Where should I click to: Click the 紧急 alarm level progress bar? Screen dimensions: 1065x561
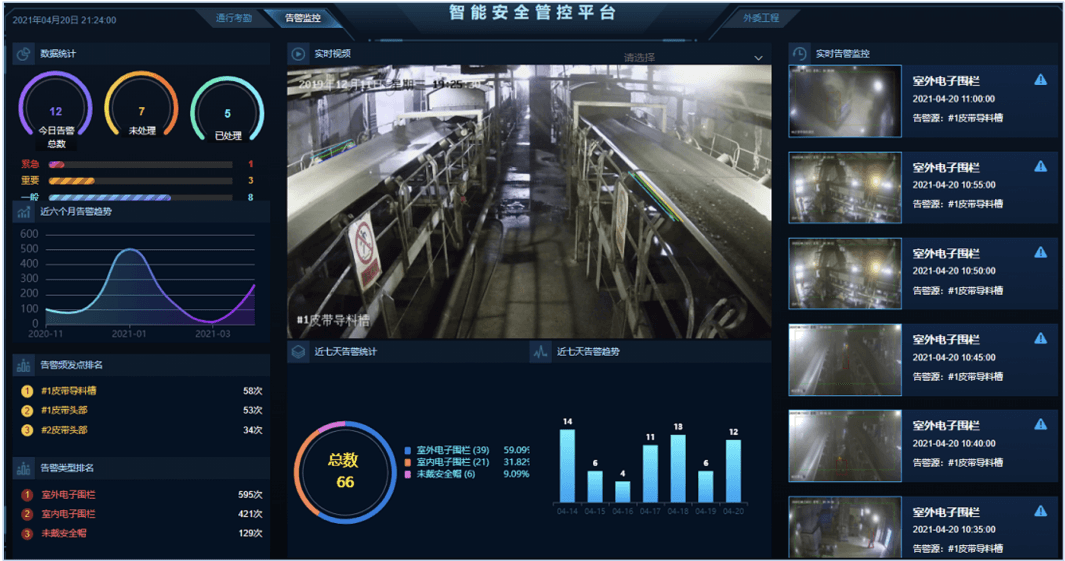140,164
